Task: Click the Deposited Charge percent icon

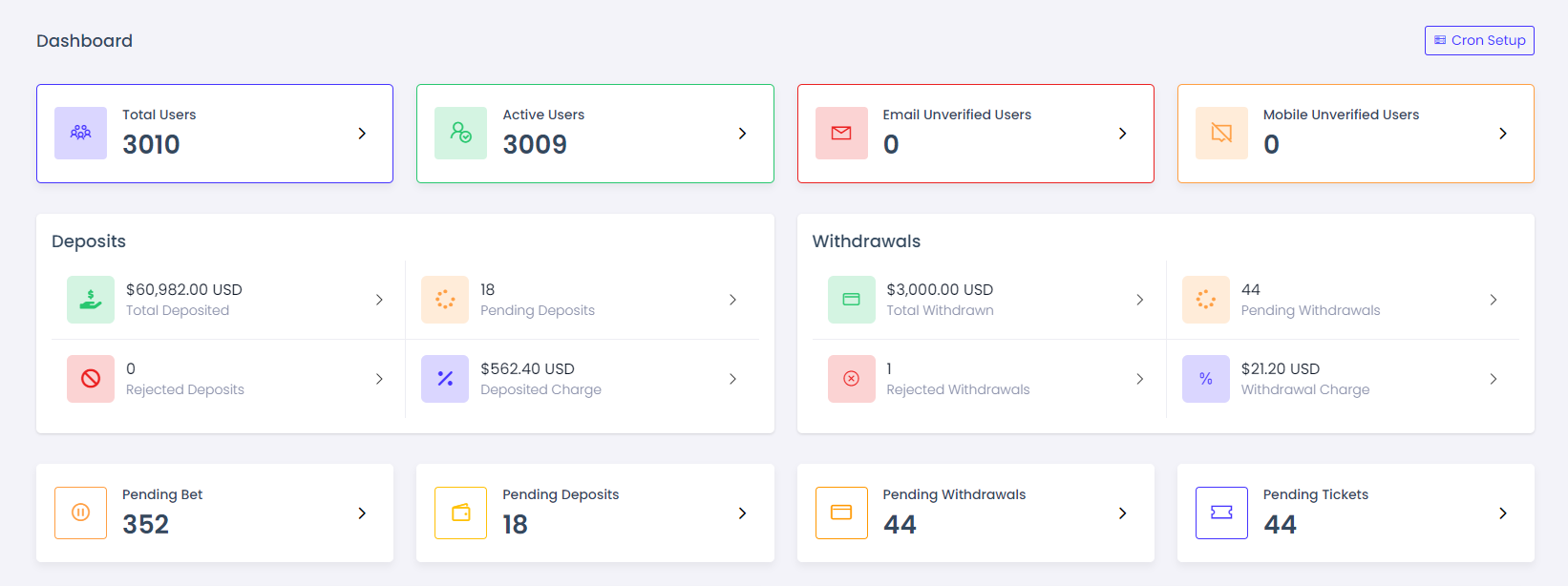Action: click(x=445, y=379)
